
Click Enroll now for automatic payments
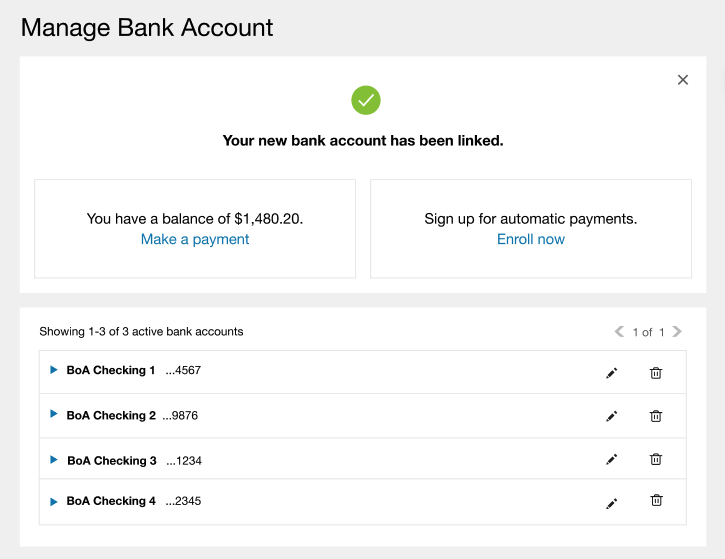coord(531,239)
